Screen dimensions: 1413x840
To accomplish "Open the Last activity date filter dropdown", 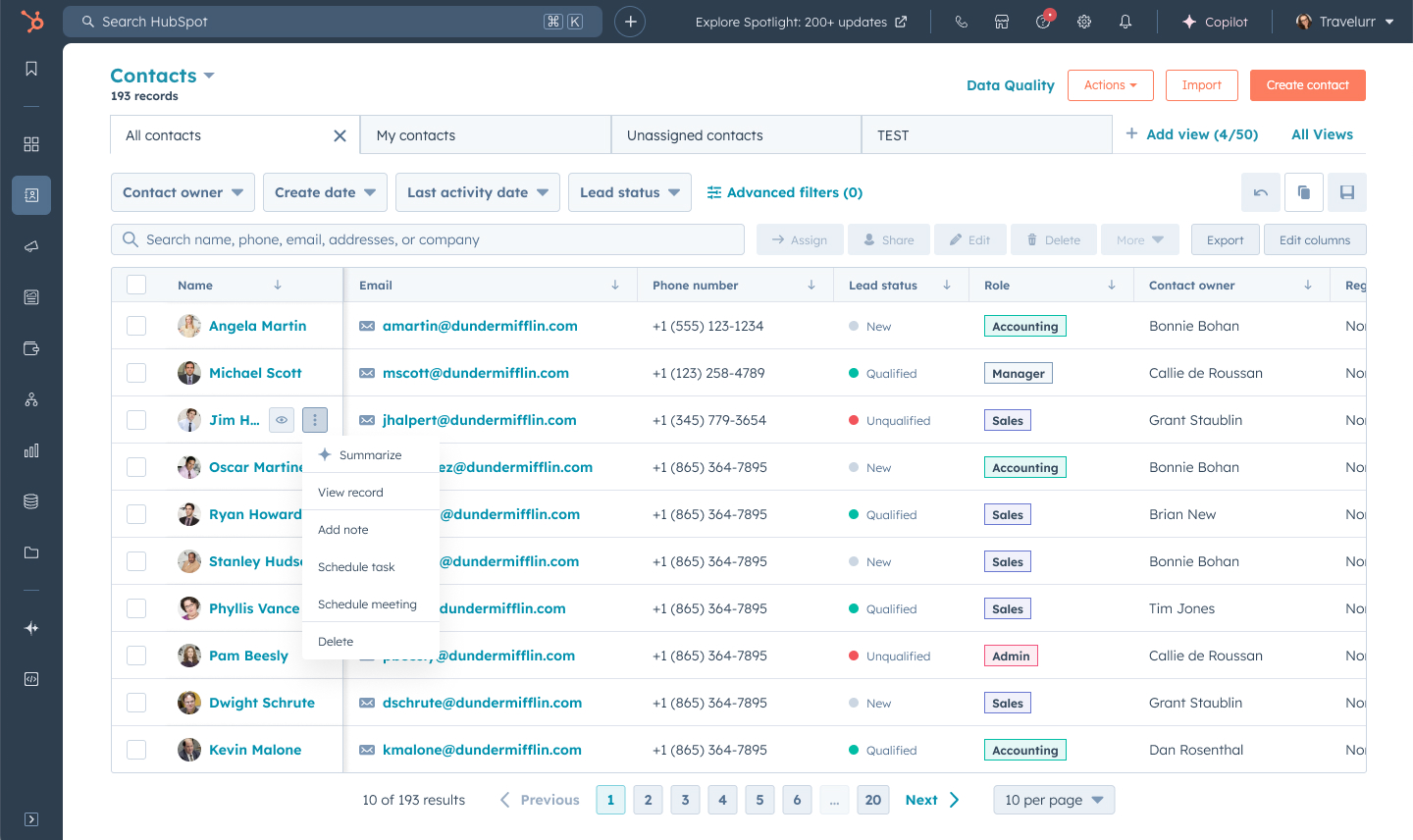I will pyautogui.click(x=478, y=192).
